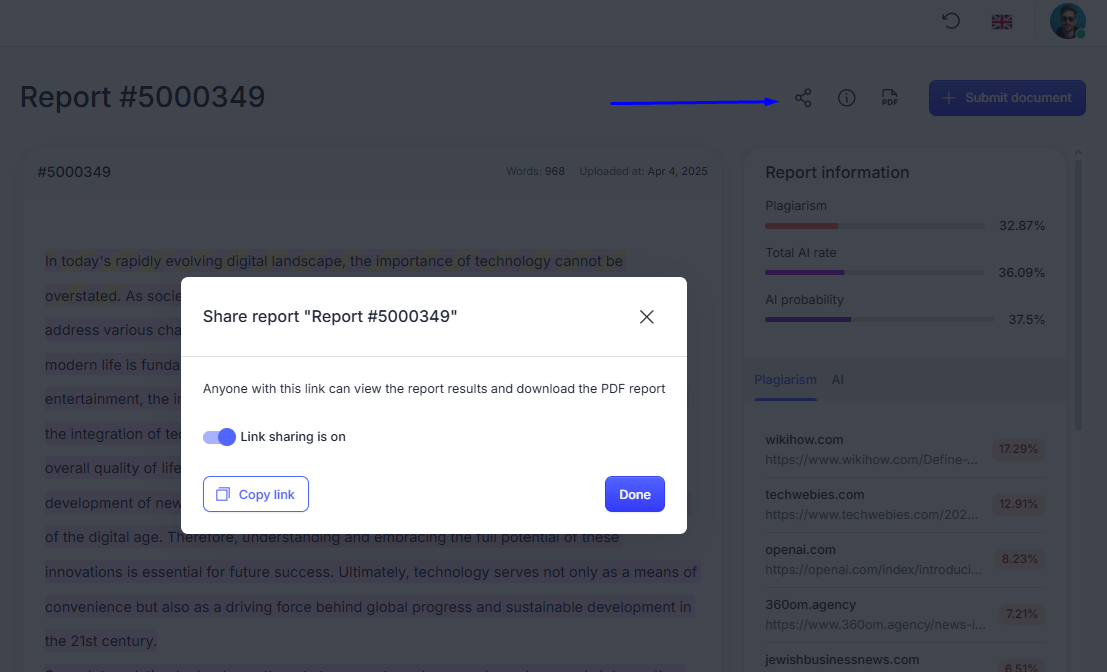Click the Done button

(x=635, y=493)
